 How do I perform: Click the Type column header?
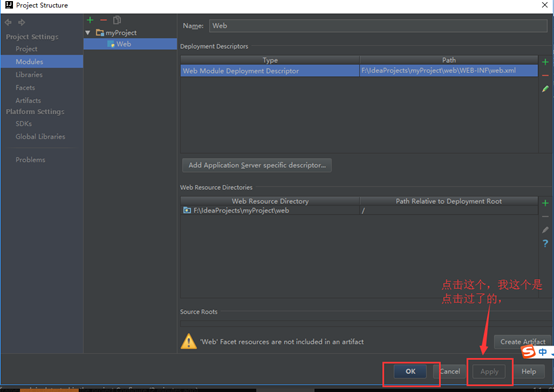coord(270,60)
